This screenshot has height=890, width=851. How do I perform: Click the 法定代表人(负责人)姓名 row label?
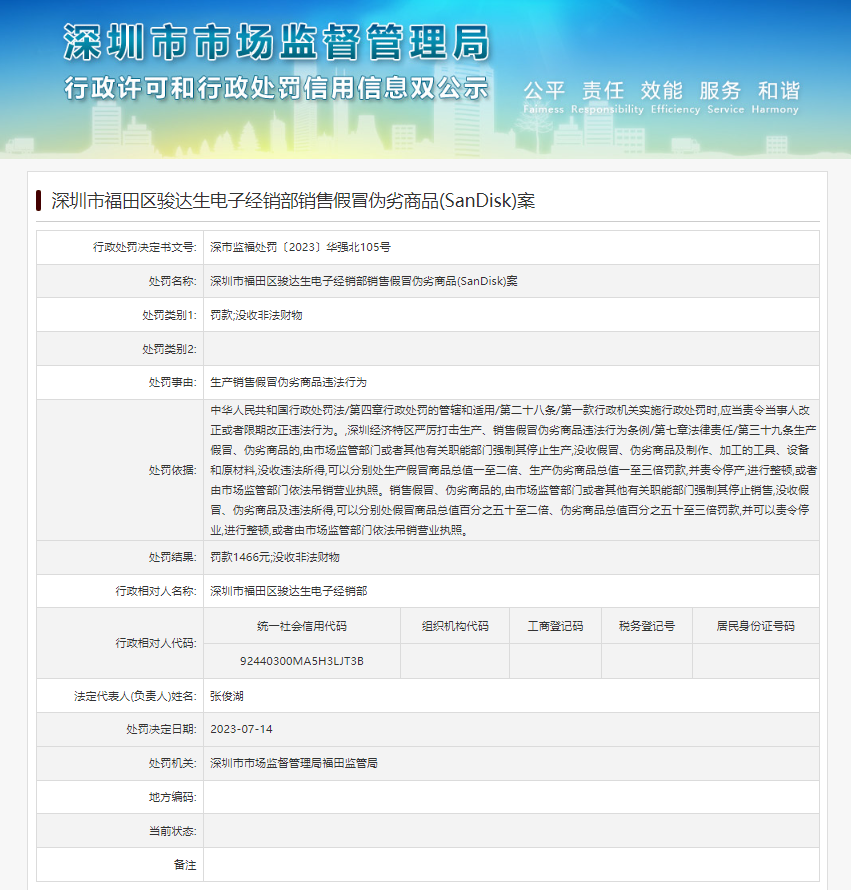(135, 696)
